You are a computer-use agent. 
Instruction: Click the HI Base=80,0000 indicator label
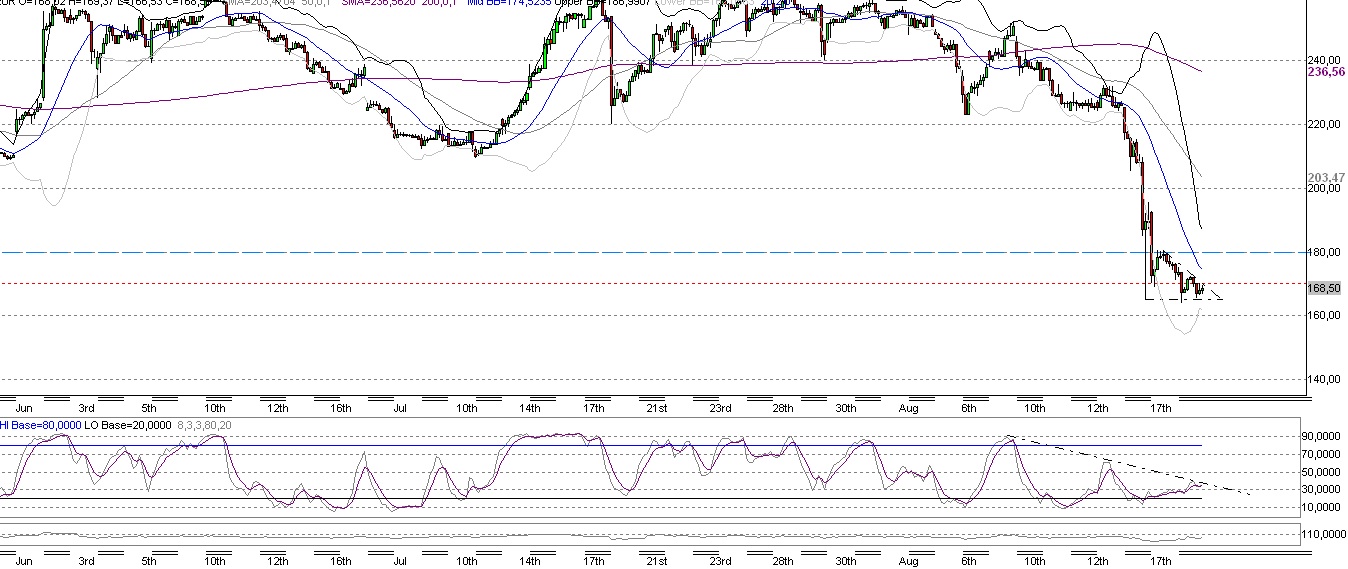42,425
